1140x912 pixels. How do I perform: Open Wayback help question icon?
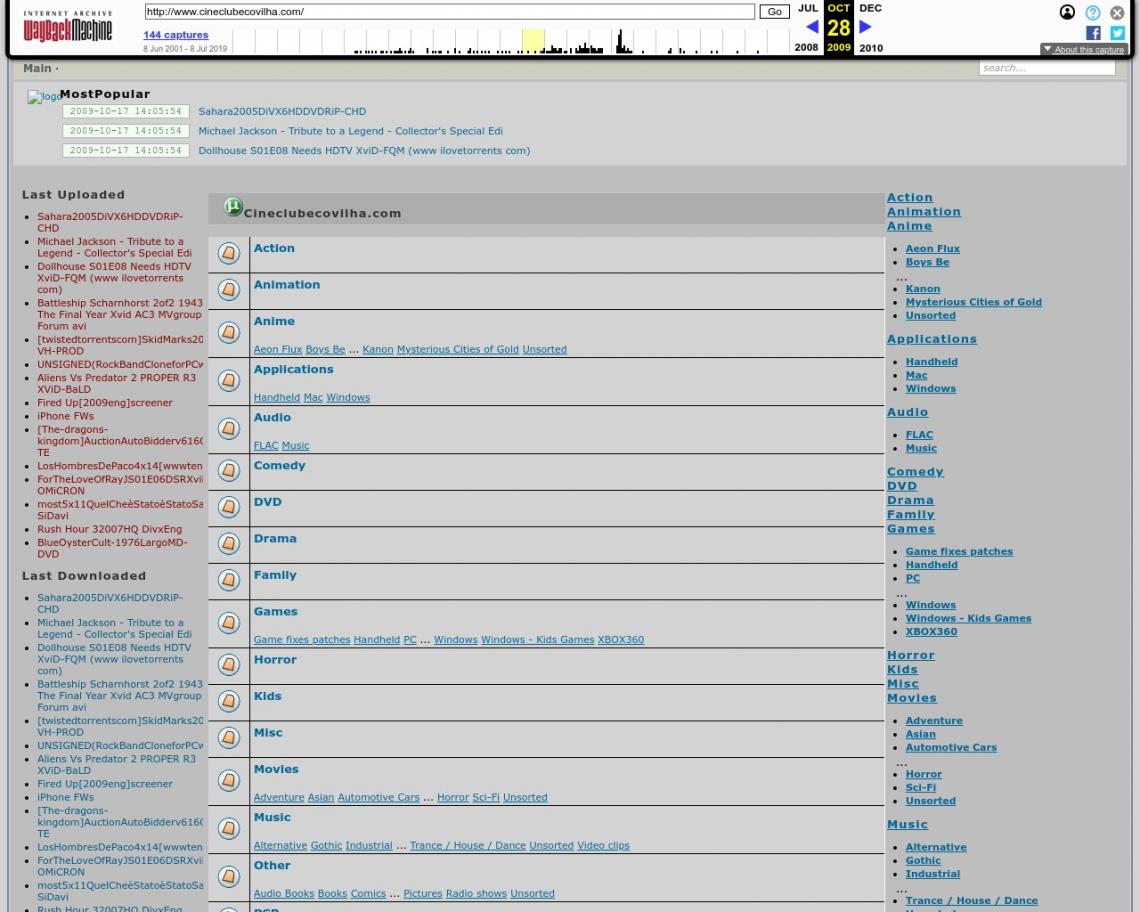coord(1092,12)
